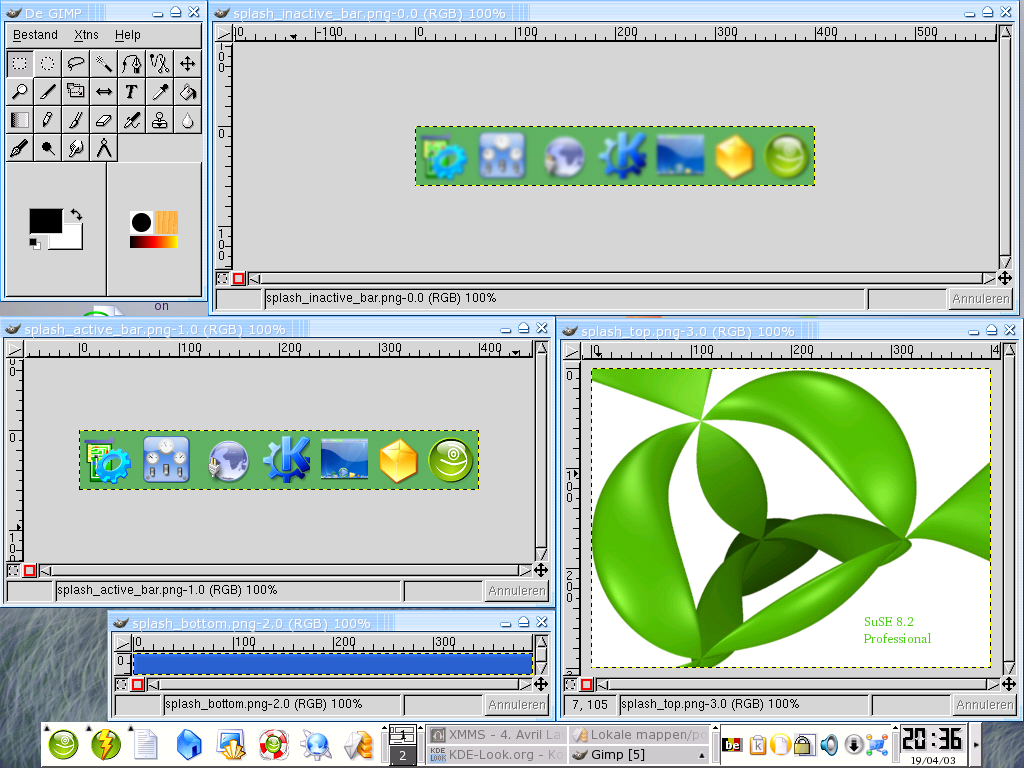Open the ruler-corner menu in splash_top window
The height and width of the screenshot is (768, 1024).
(x=572, y=351)
